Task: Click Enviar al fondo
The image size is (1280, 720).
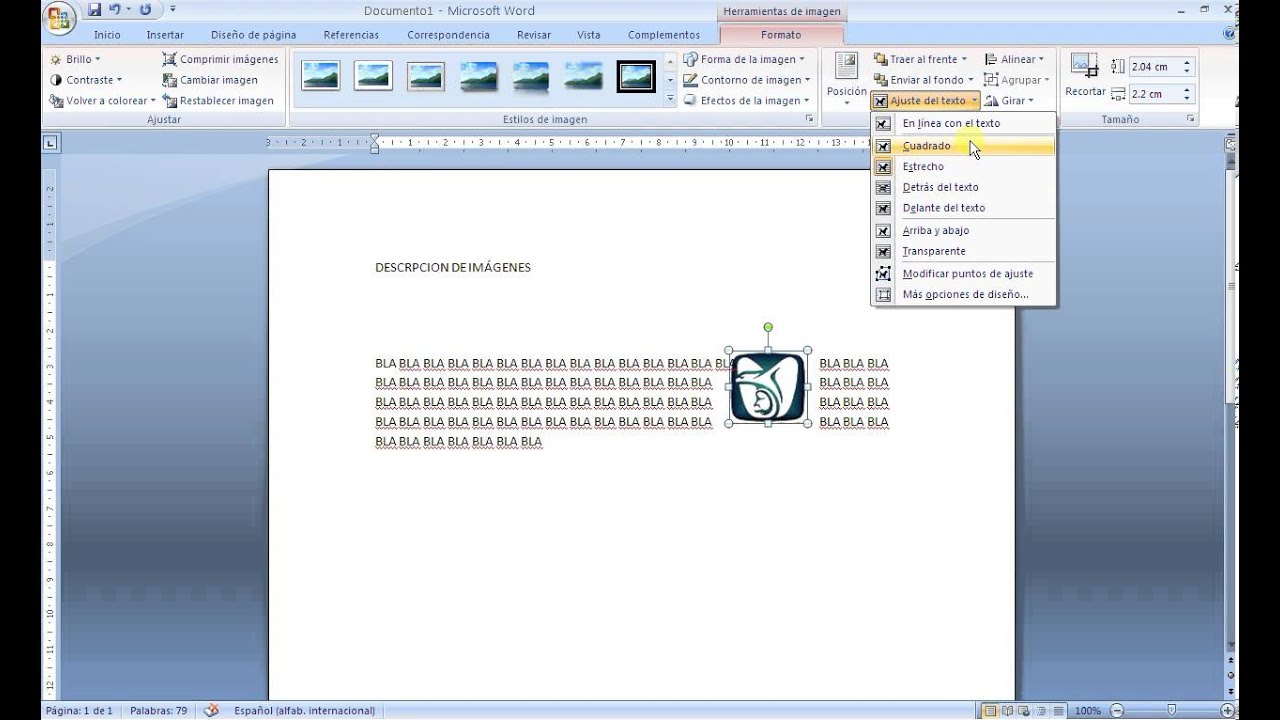Action: point(924,80)
